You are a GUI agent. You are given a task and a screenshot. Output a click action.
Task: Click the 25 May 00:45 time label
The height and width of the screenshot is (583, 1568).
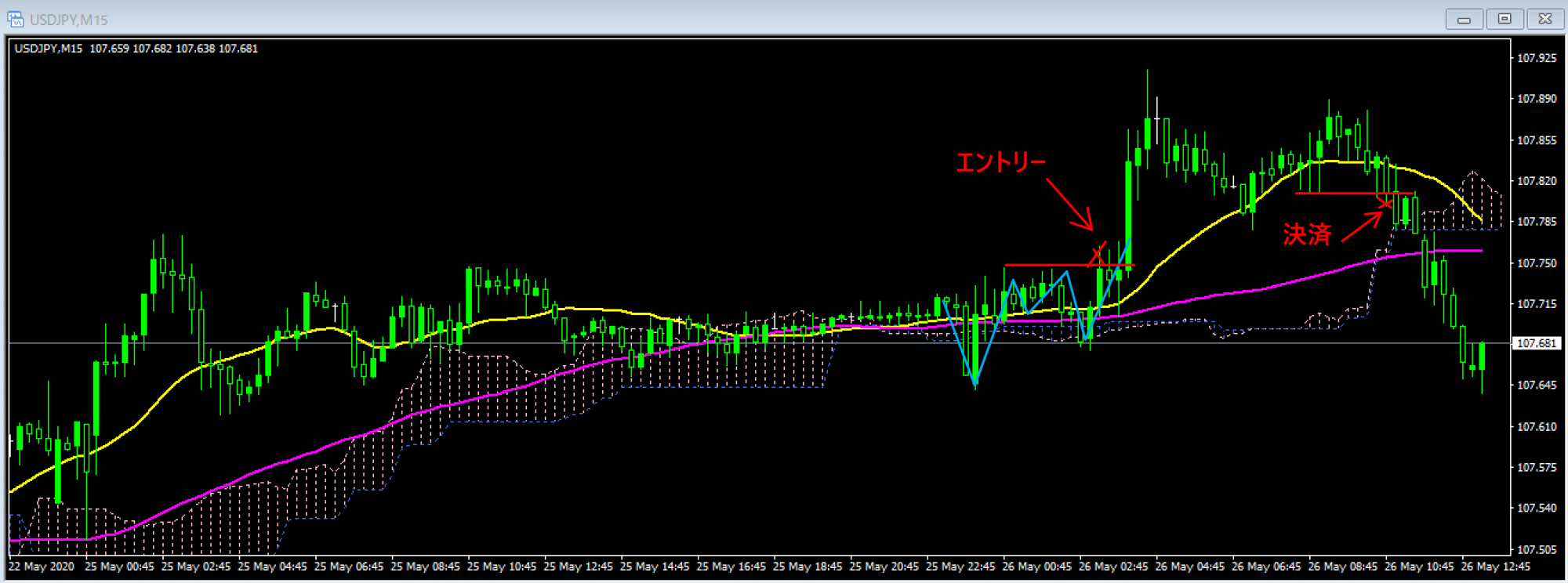pyautogui.click(x=119, y=567)
